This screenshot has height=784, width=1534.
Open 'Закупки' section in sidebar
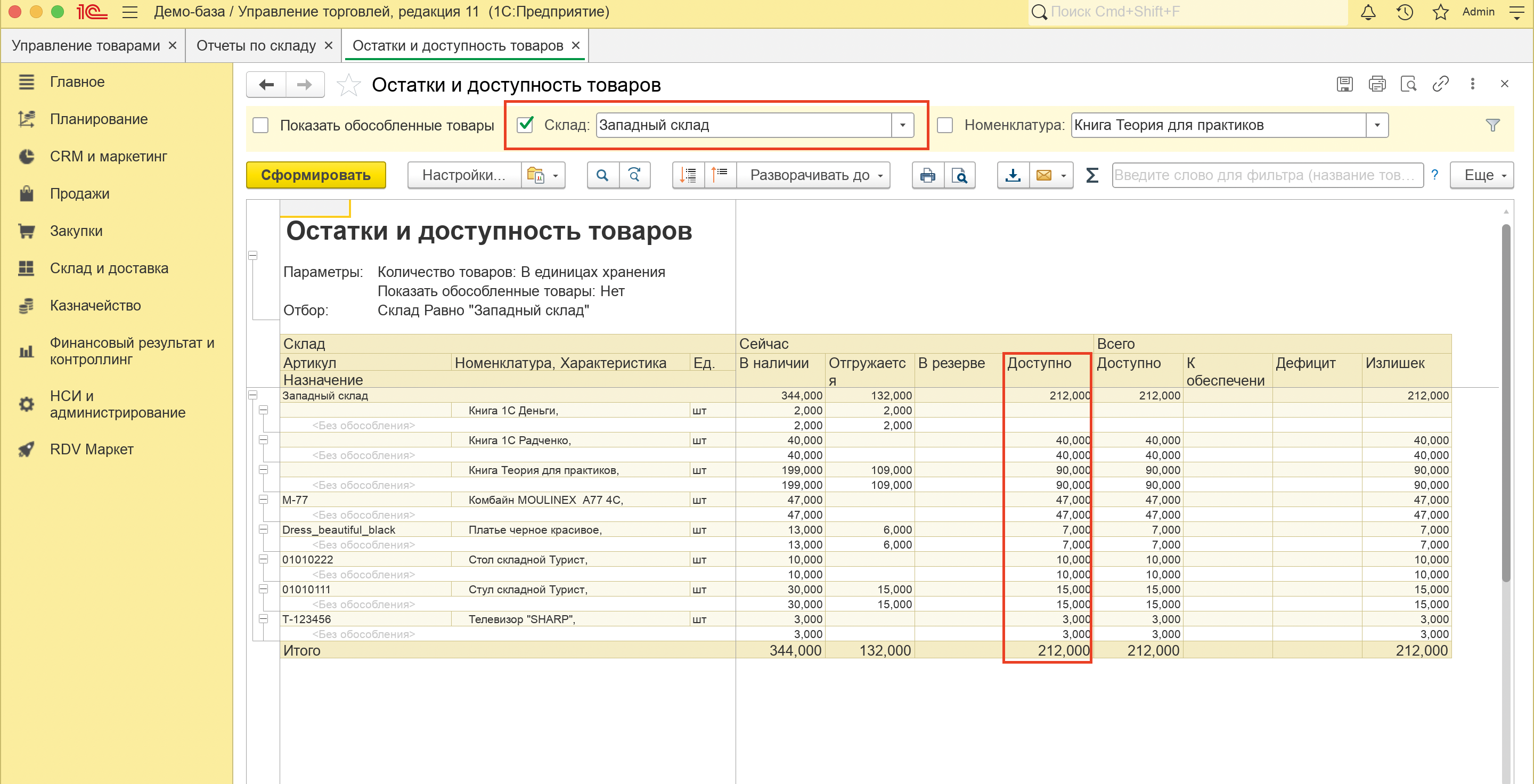click(x=76, y=231)
